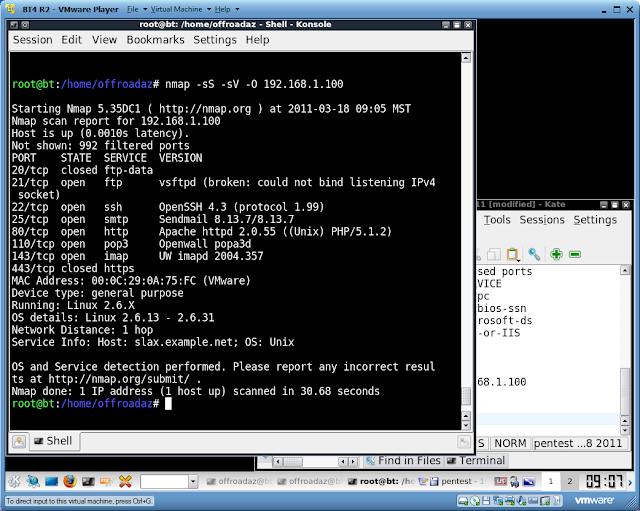Screen dimensions: 640x511
Task: Click the close session icon in Konsole
Action: click(464, 442)
